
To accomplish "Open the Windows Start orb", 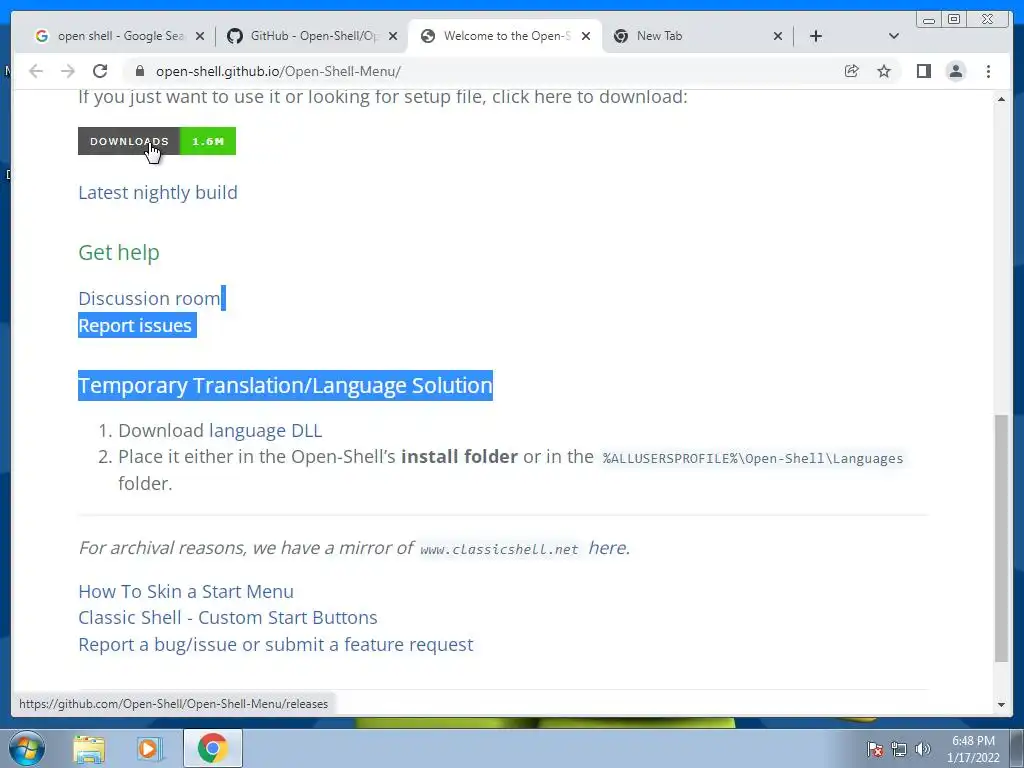I will pyautogui.click(x=26, y=748).
